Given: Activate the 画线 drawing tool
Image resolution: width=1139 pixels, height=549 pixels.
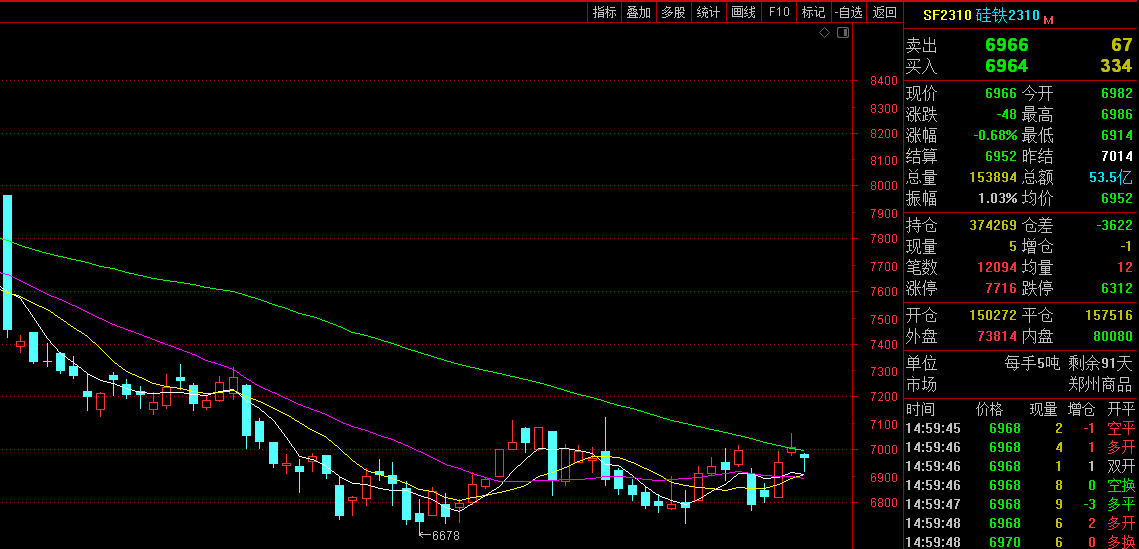Looking at the screenshot, I should 743,12.
